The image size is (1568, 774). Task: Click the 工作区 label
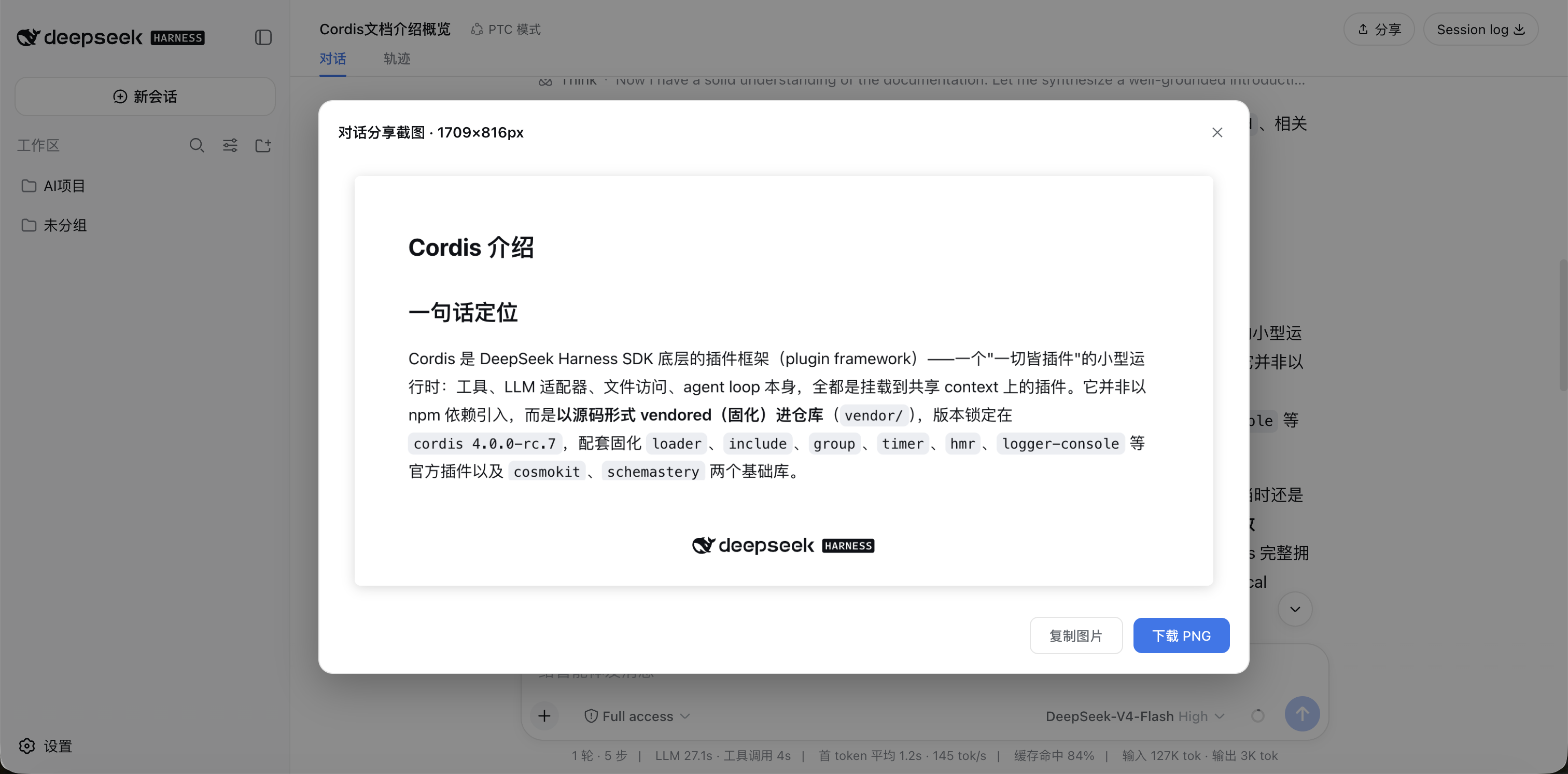(x=38, y=146)
